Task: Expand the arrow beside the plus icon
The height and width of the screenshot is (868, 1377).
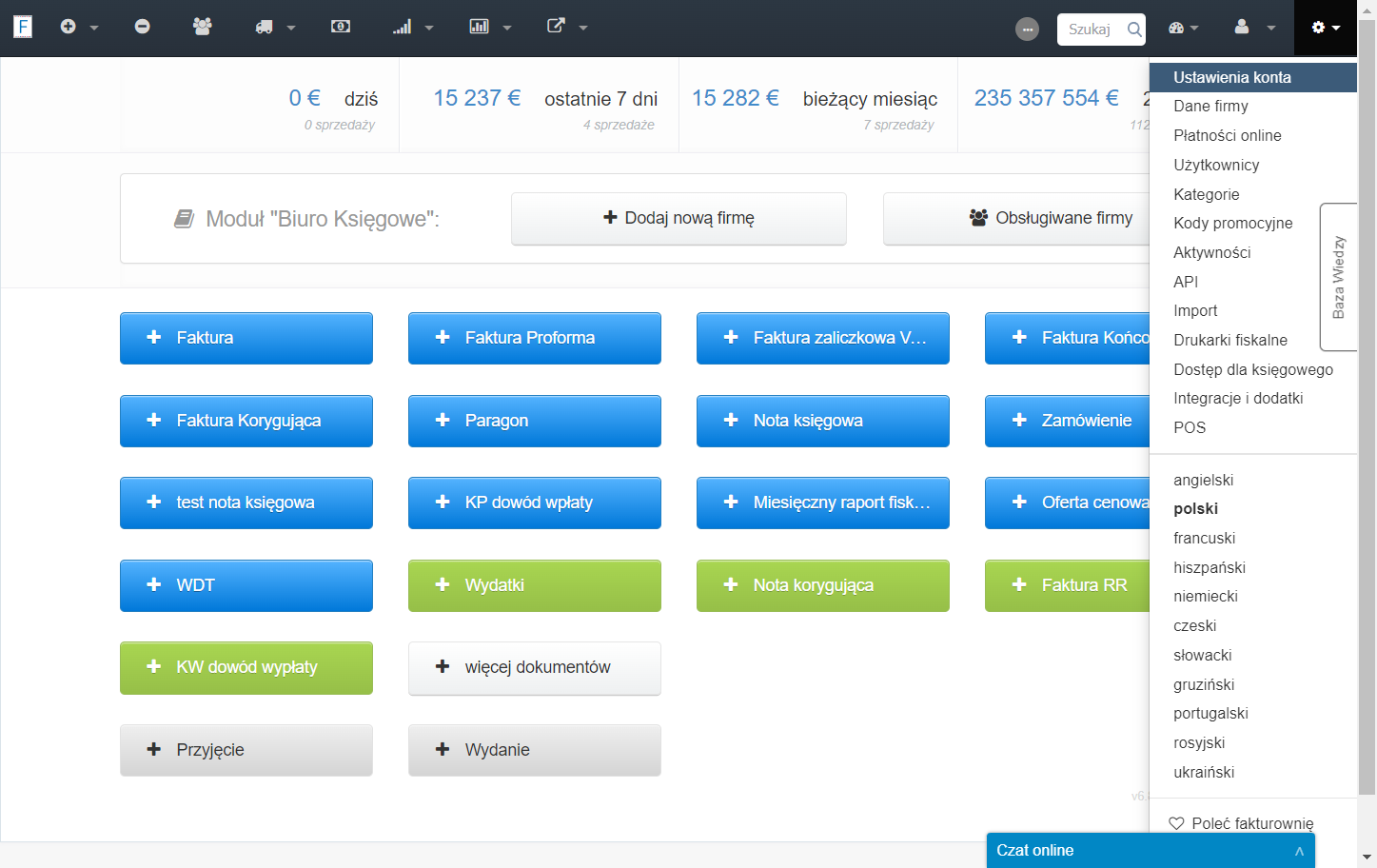Action: tap(94, 29)
